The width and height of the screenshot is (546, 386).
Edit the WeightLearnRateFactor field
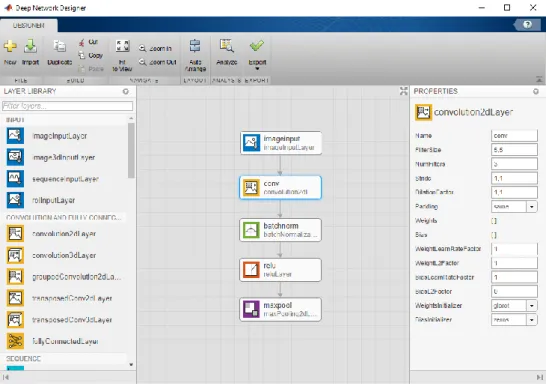(514, 249)
